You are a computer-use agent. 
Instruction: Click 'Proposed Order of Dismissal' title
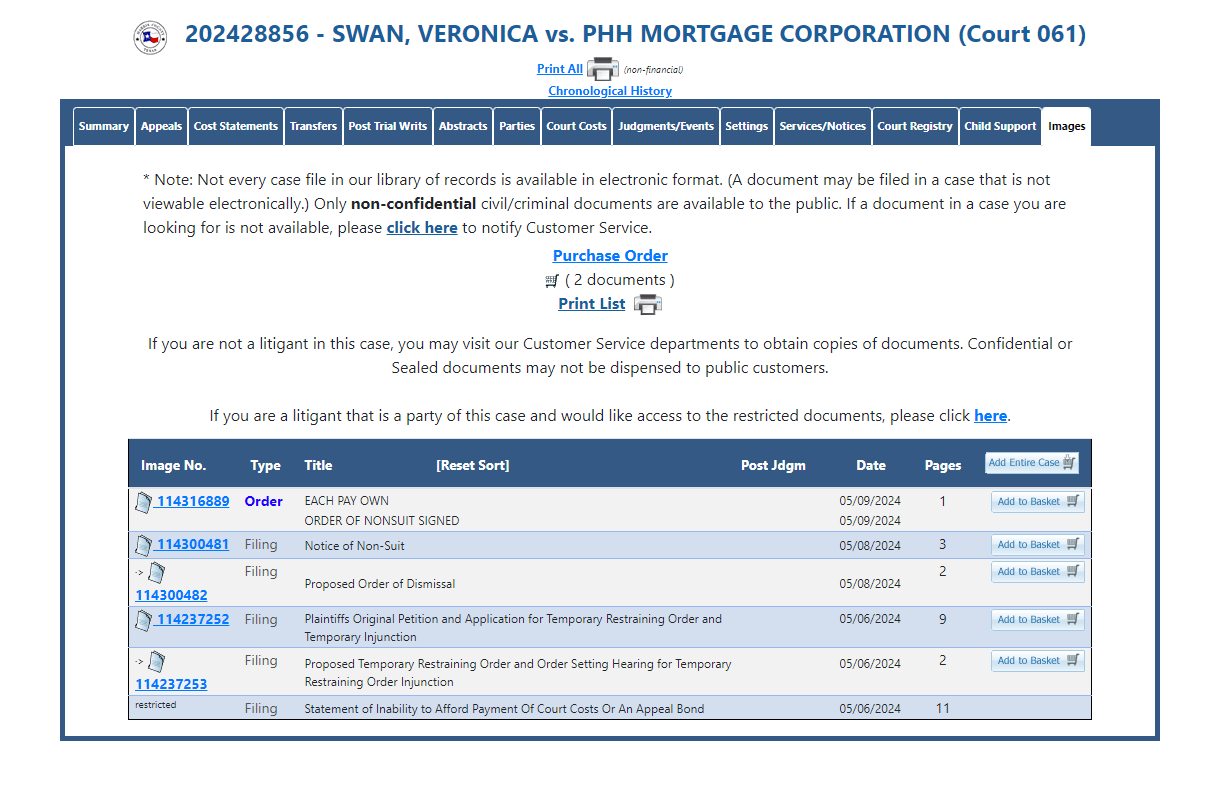tap(380, 584)
